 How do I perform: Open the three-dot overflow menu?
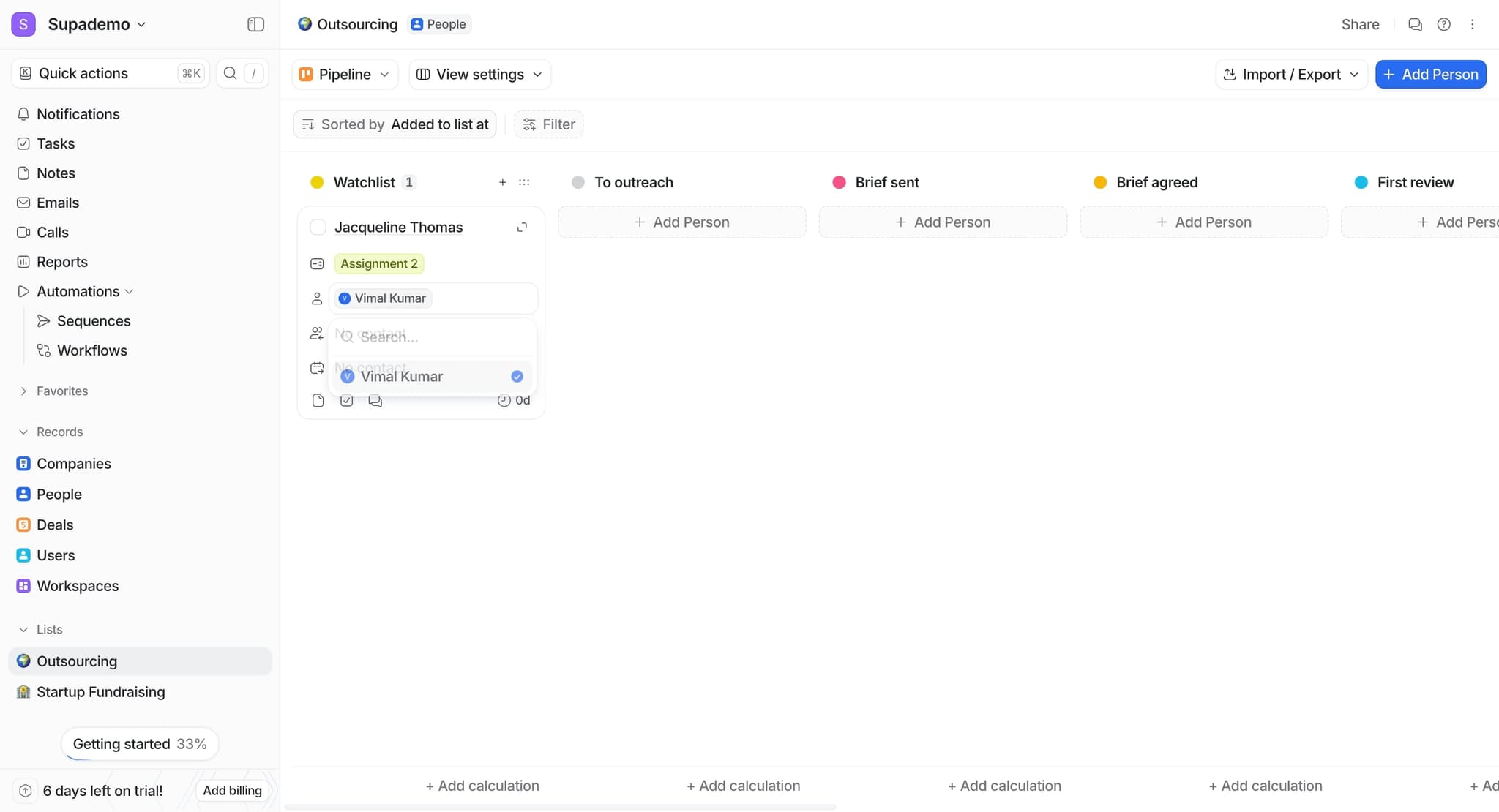coord(1472,24)
